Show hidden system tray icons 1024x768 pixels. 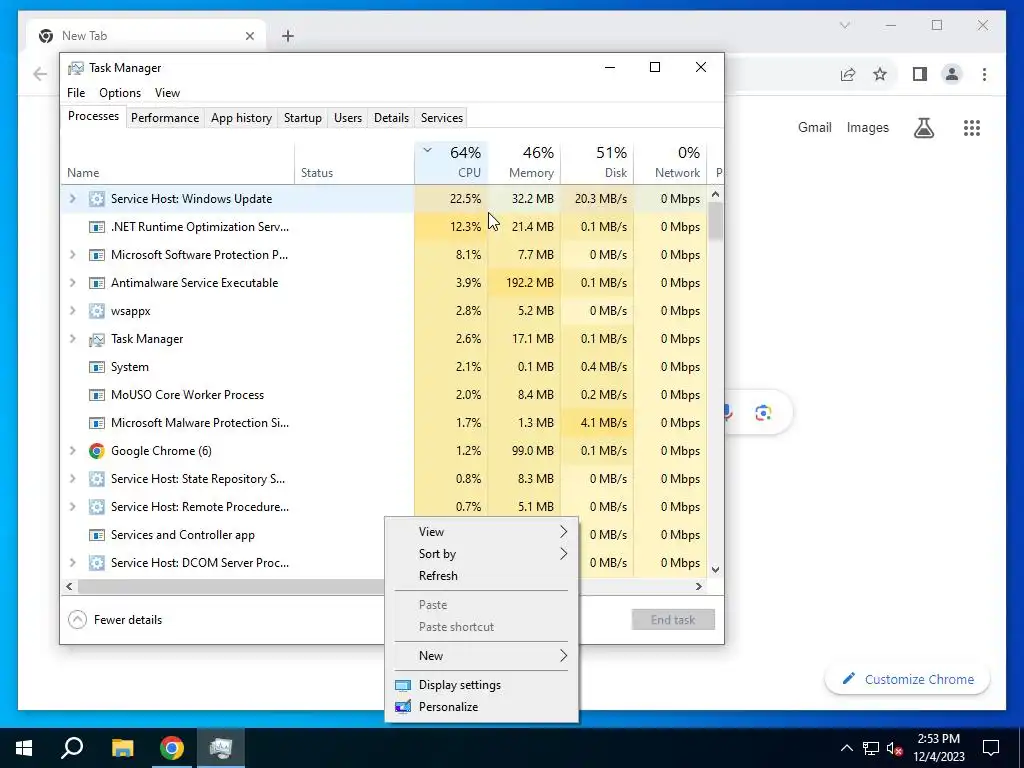[x=846, y=748]
